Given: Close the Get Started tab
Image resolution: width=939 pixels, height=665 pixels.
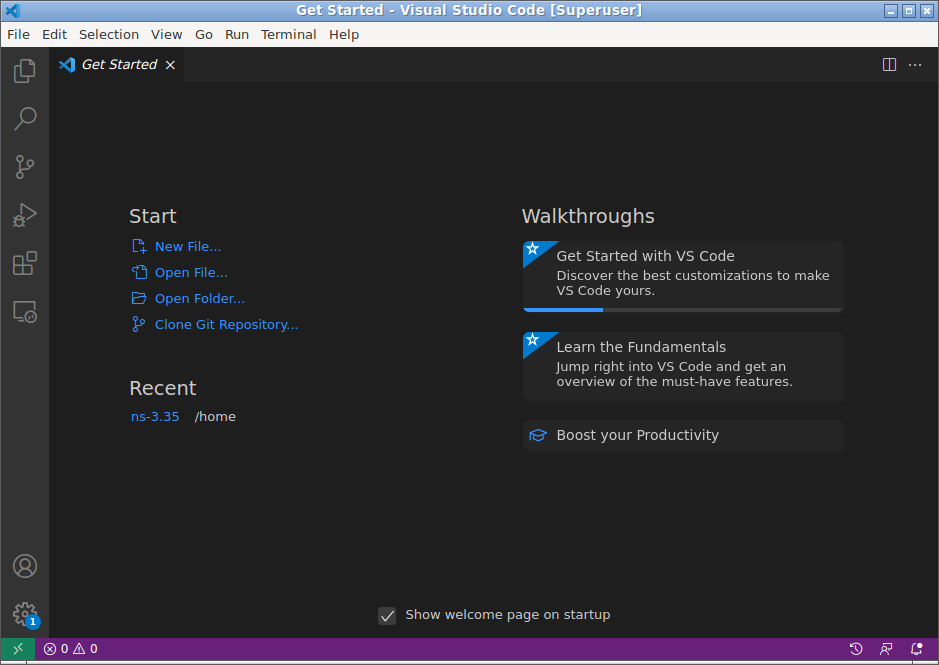Looking at the screenshot, I should (x=170, y=65).
